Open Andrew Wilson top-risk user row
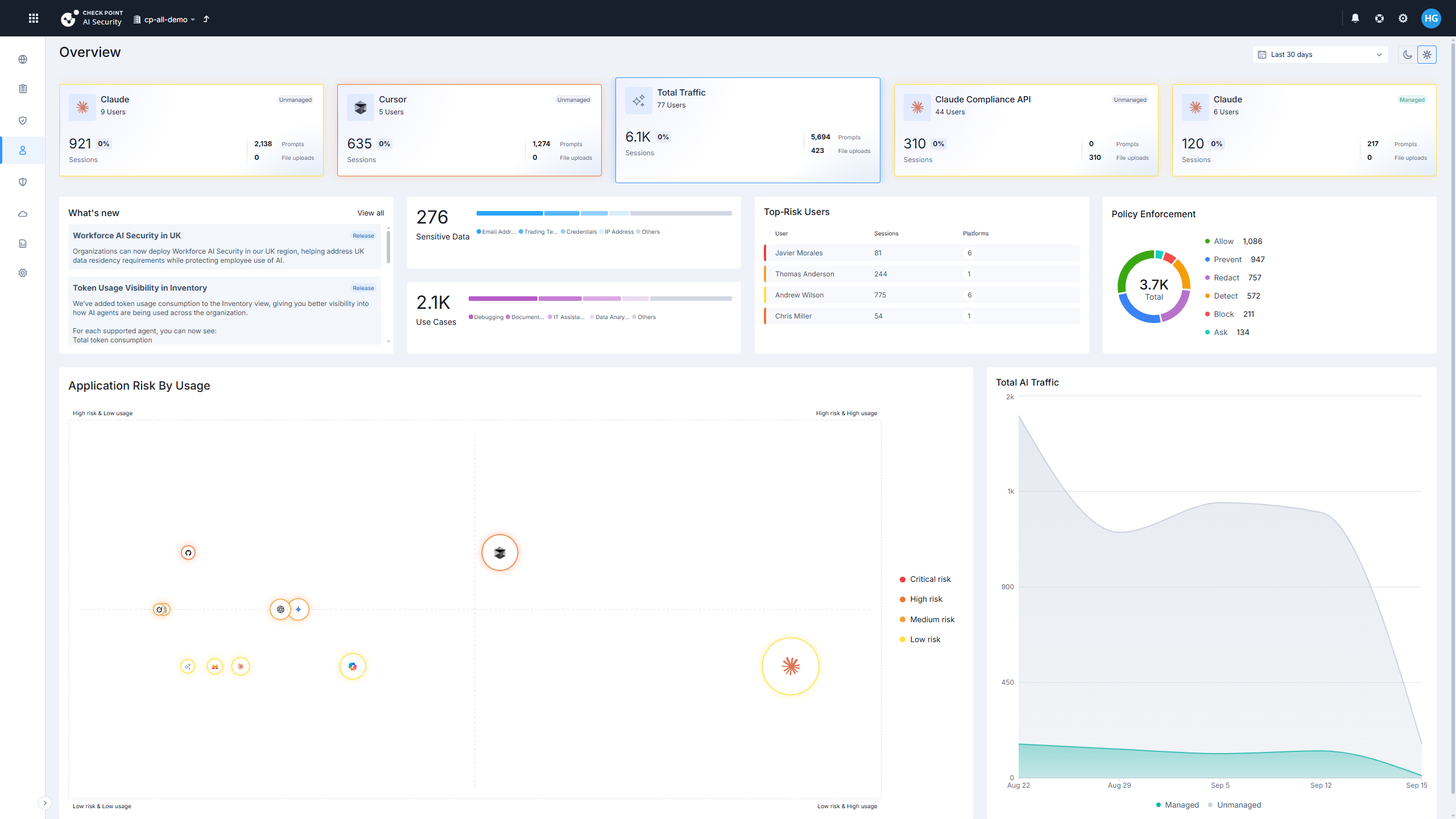The height and width of the screenshot is (819, 1456). coord(921,295)
